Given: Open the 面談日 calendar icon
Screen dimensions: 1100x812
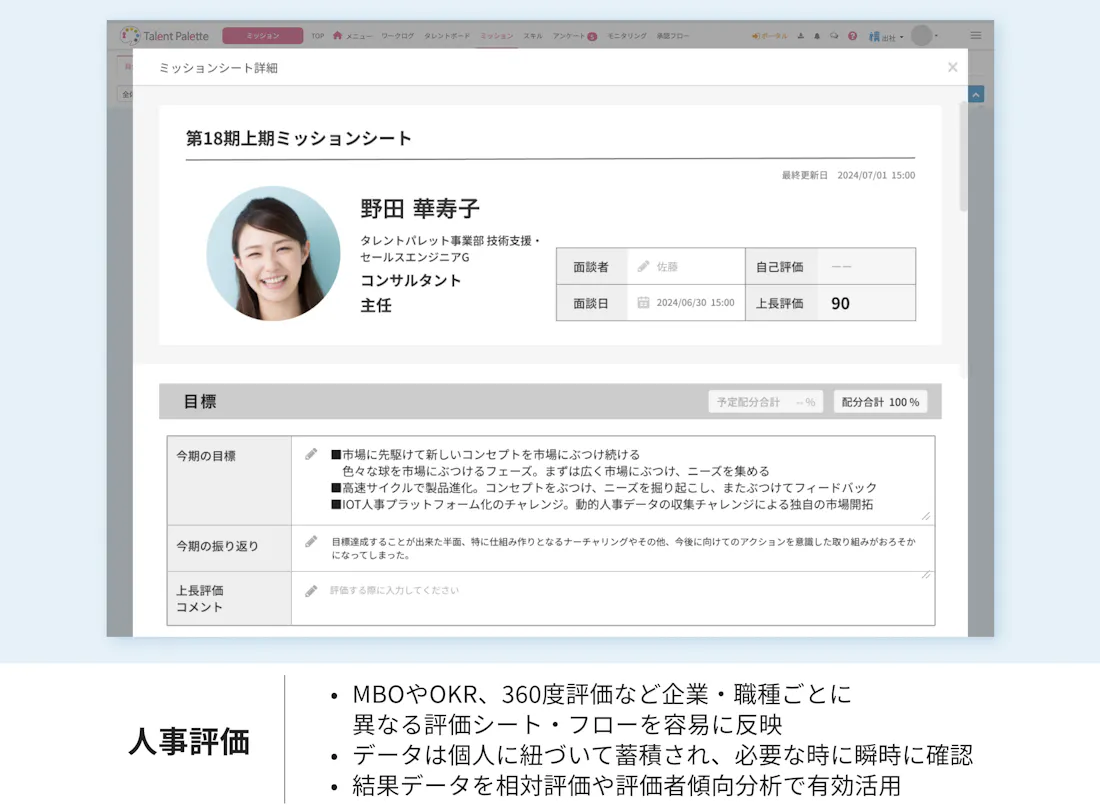Looking at the screenshot, I should click(x=643, y=302).
